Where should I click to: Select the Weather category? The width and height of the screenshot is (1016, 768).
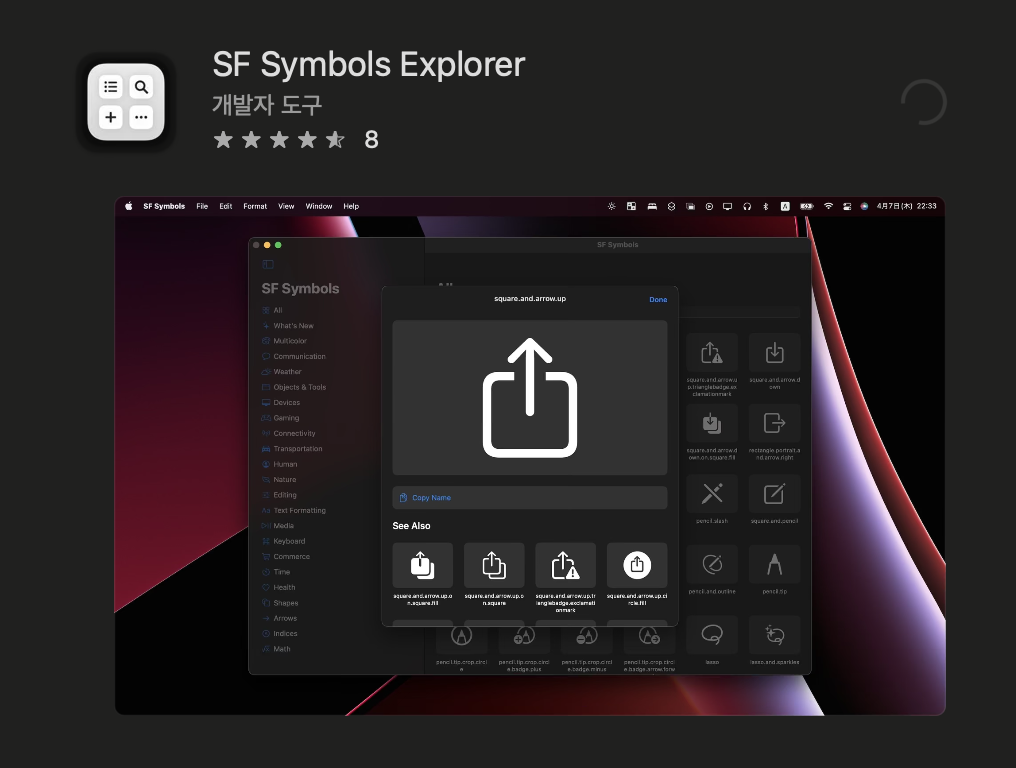tap(281, 372)
